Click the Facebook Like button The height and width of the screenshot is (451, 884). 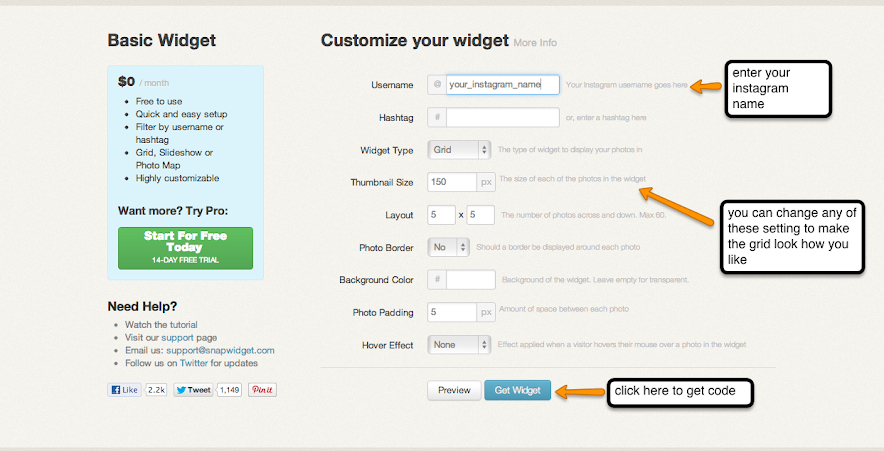tap(125, 390)
